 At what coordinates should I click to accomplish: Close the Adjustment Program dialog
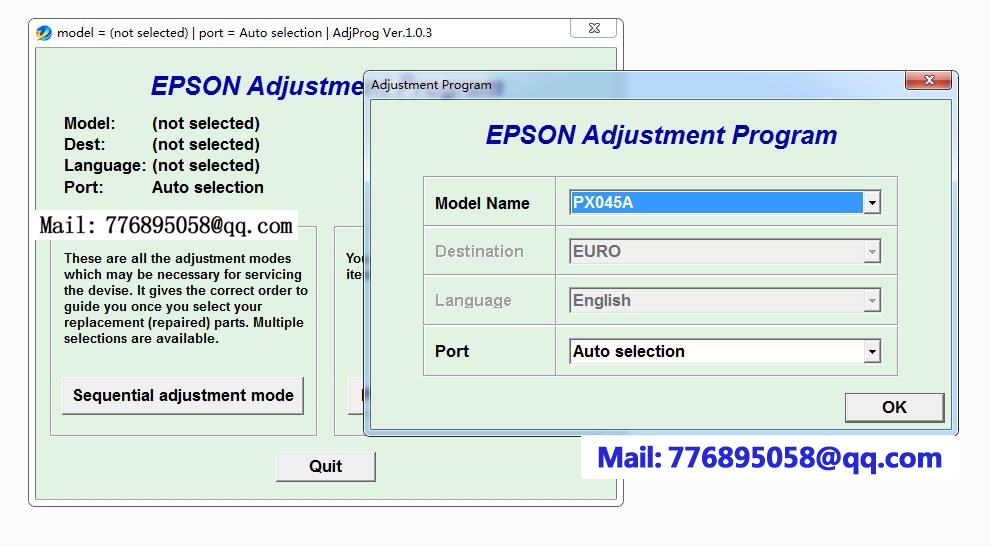[x=927, y=81]
